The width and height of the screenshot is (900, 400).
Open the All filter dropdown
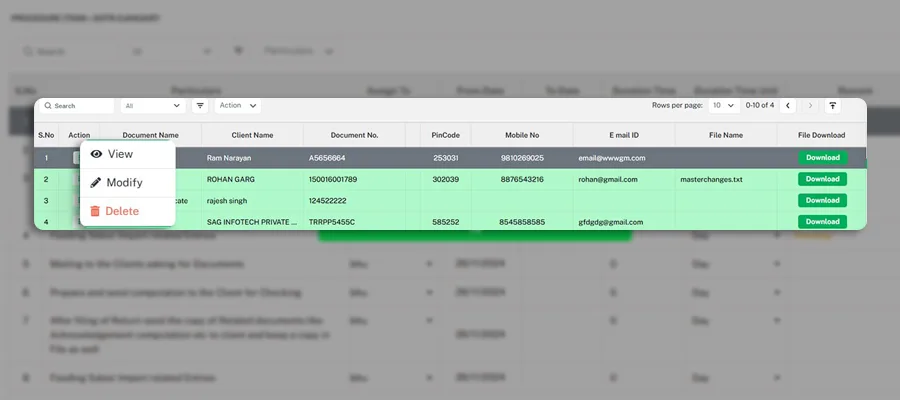click(x=153, y=106)
